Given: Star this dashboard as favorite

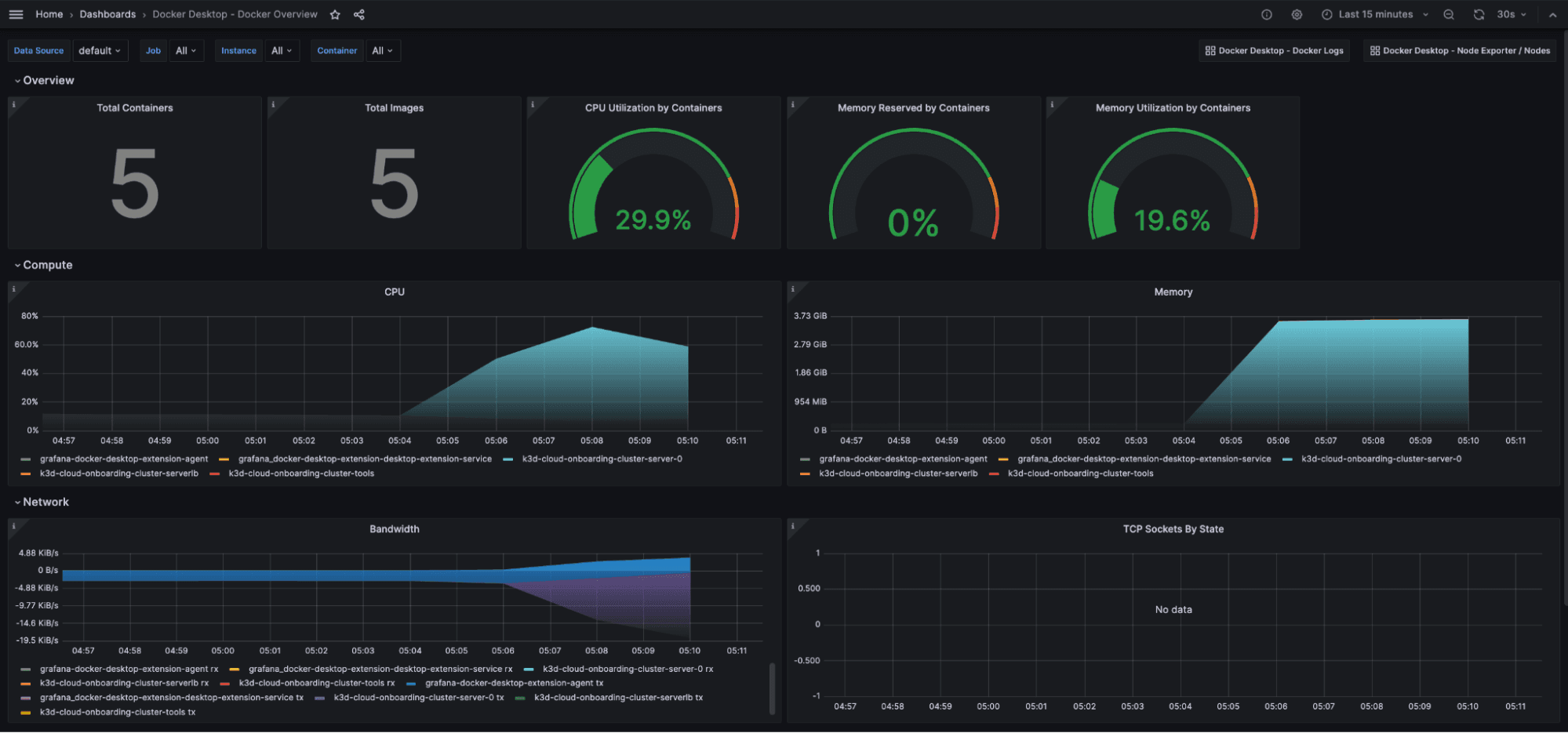Looking at the screenshot, I should (335, 14).
